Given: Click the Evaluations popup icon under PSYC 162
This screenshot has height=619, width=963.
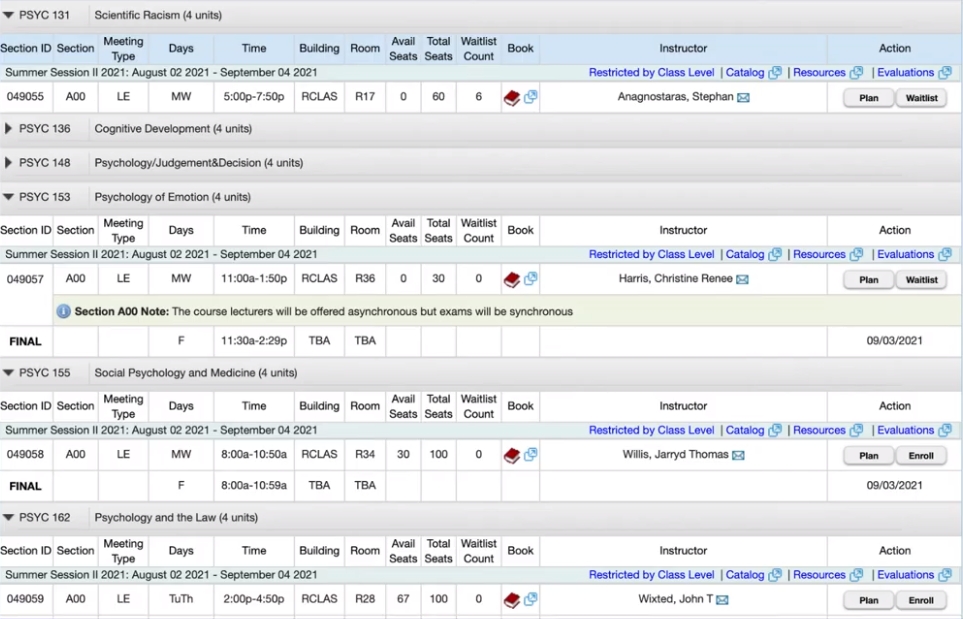Looking at the screenshot, I should (x=945, y=575).
